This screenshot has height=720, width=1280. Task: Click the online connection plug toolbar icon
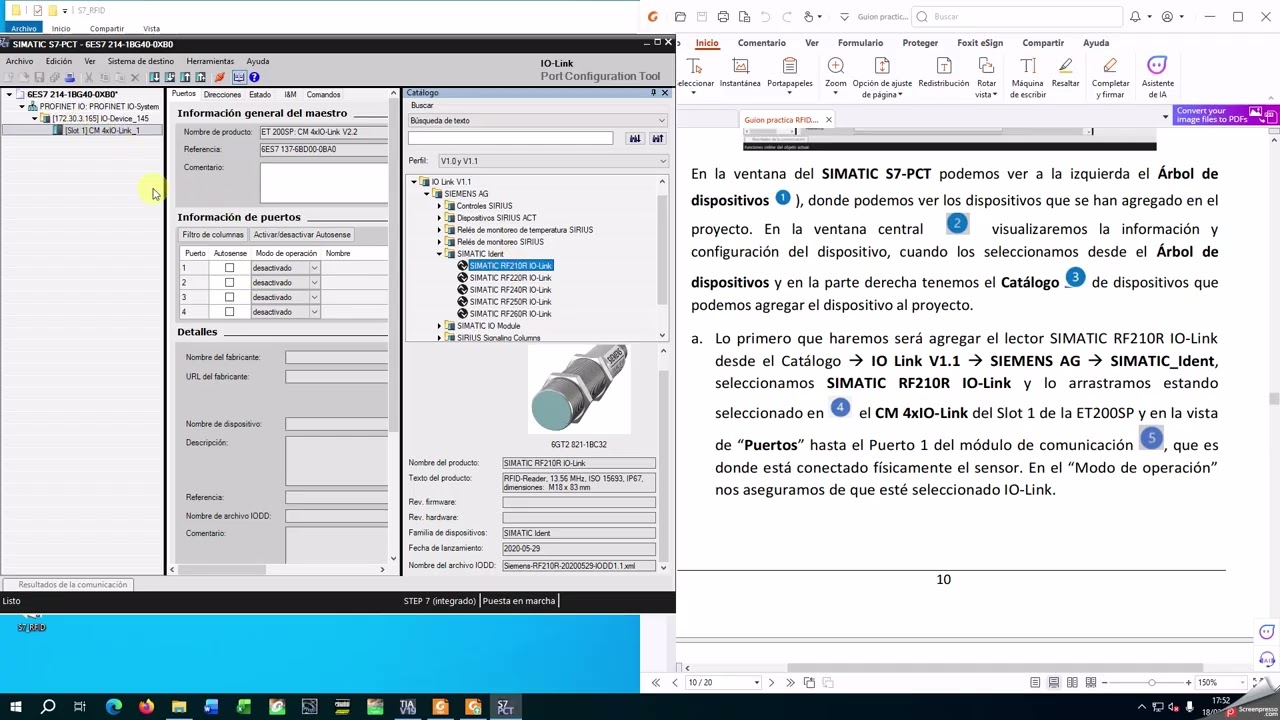tap(220, 77)
